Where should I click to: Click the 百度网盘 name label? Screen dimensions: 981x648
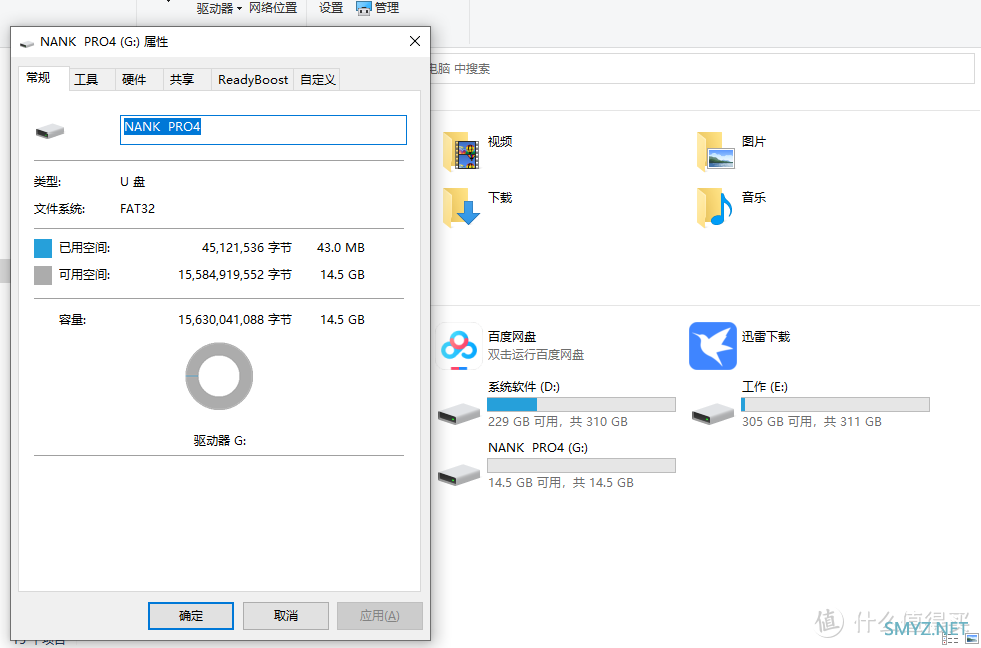512,337
